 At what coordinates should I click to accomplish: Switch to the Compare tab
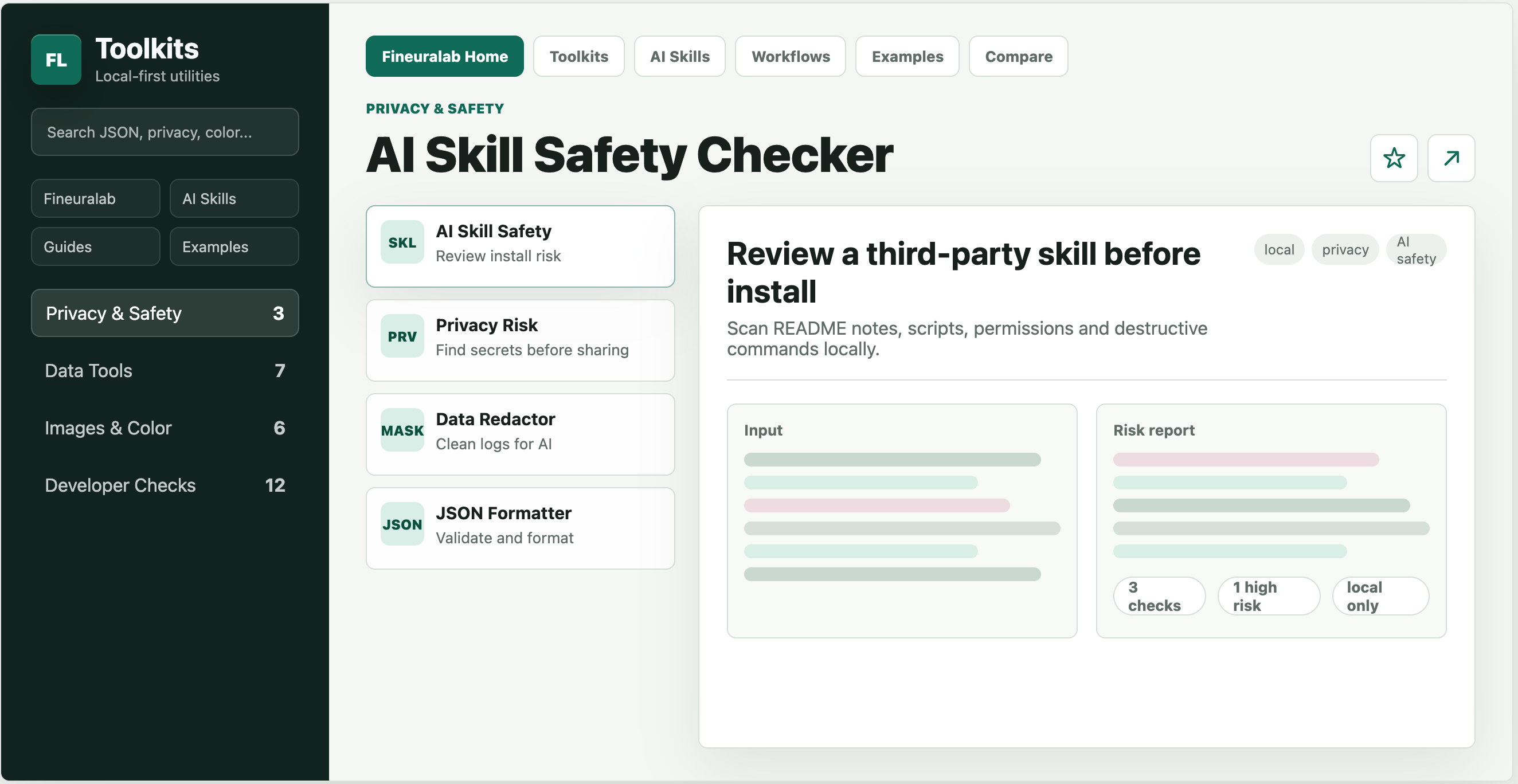tap(1018, 57)
